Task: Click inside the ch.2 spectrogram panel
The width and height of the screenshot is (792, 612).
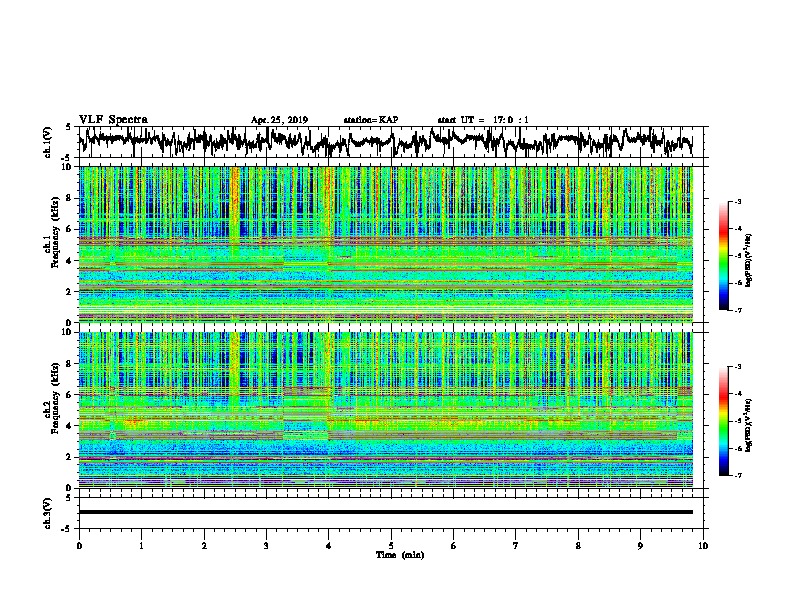Action: [x=385, y=410]
